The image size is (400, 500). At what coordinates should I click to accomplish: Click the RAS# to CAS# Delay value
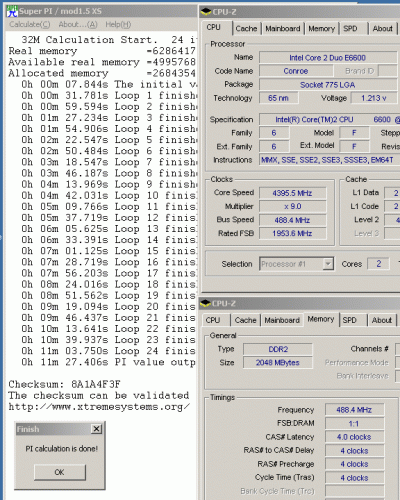coord(354,451)
